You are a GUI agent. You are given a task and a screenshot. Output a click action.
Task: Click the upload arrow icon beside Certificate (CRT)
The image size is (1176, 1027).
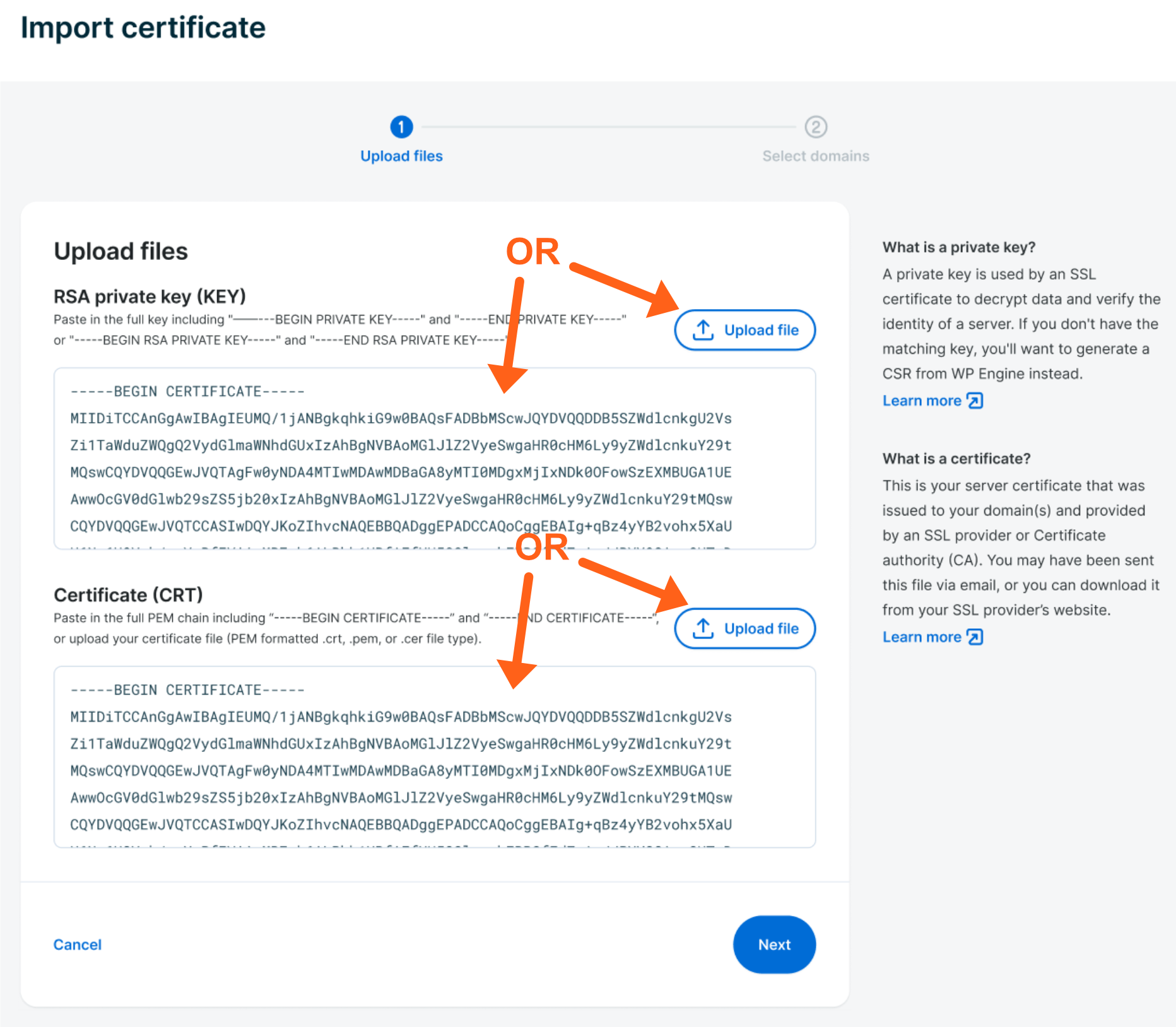(702, 628)
